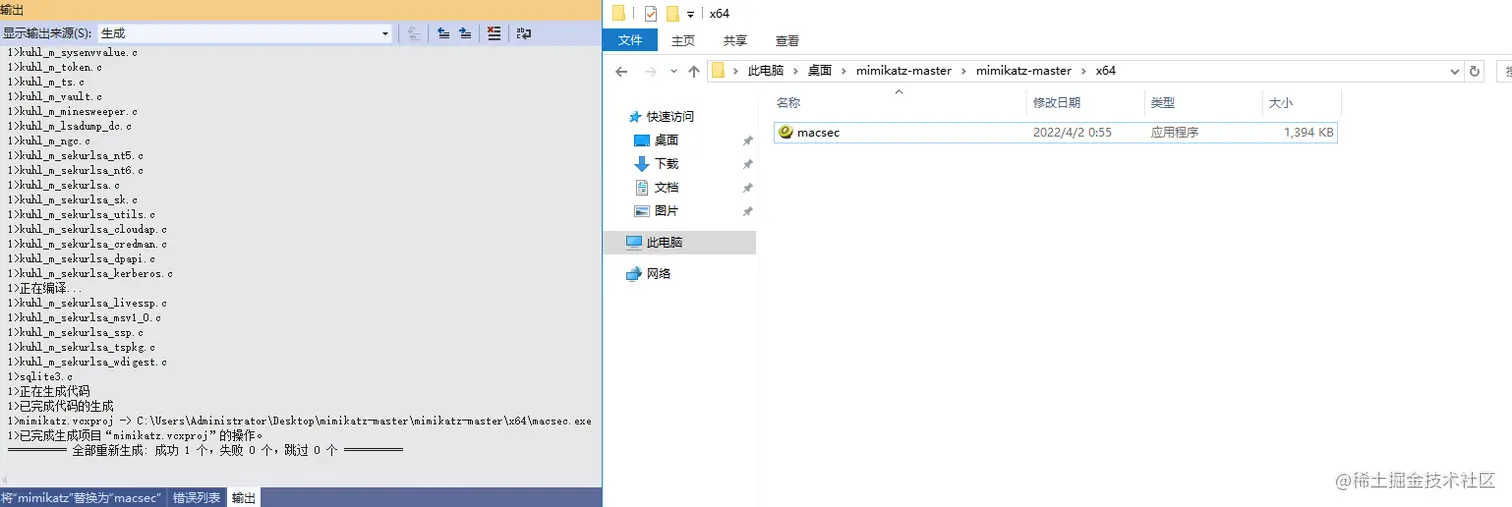Expand the customize quick access toolbar arrow

pos(691,14)
